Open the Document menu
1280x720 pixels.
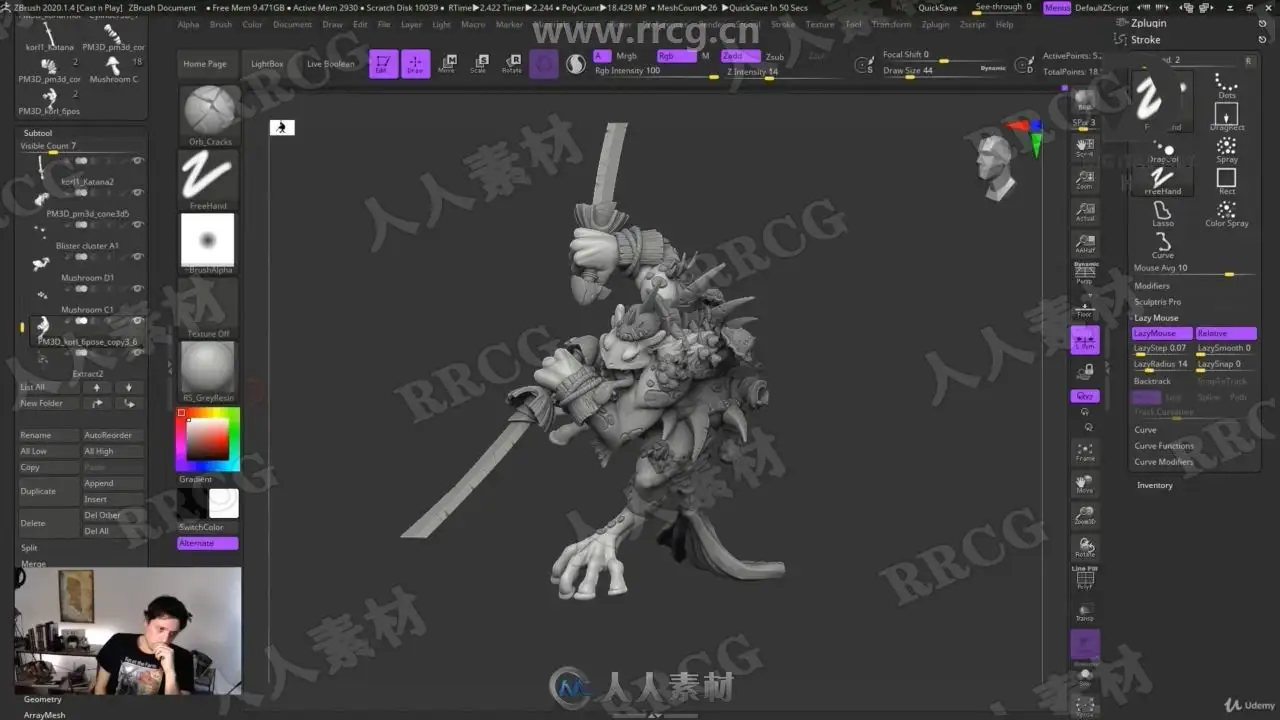point(292,24)
